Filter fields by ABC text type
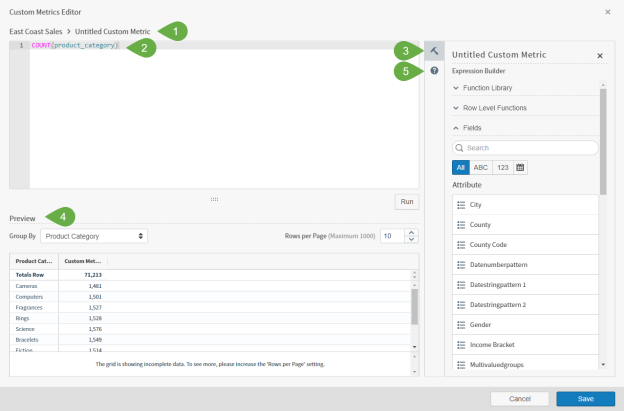 480,168
